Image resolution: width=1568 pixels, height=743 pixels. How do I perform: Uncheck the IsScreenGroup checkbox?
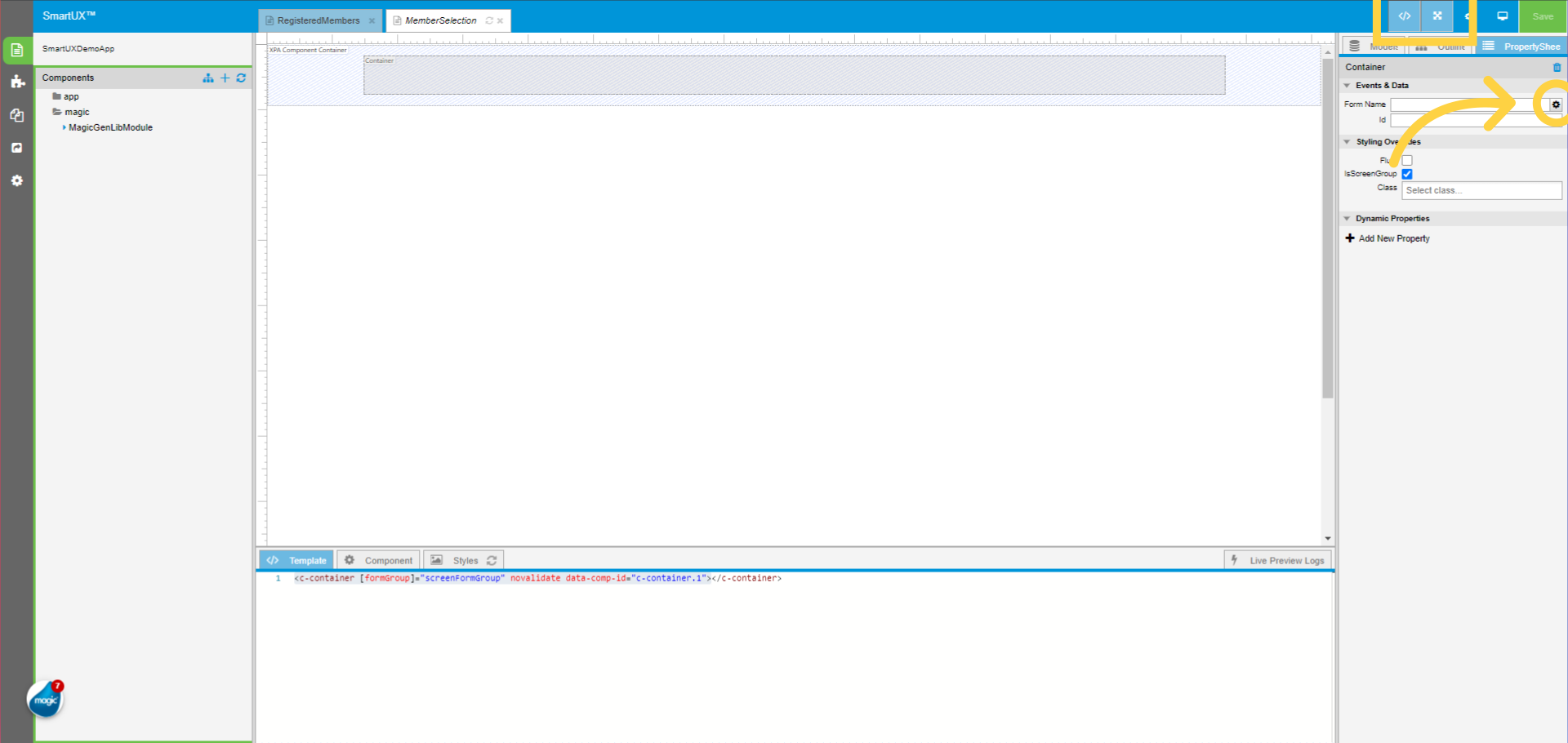click(1406, 174)
